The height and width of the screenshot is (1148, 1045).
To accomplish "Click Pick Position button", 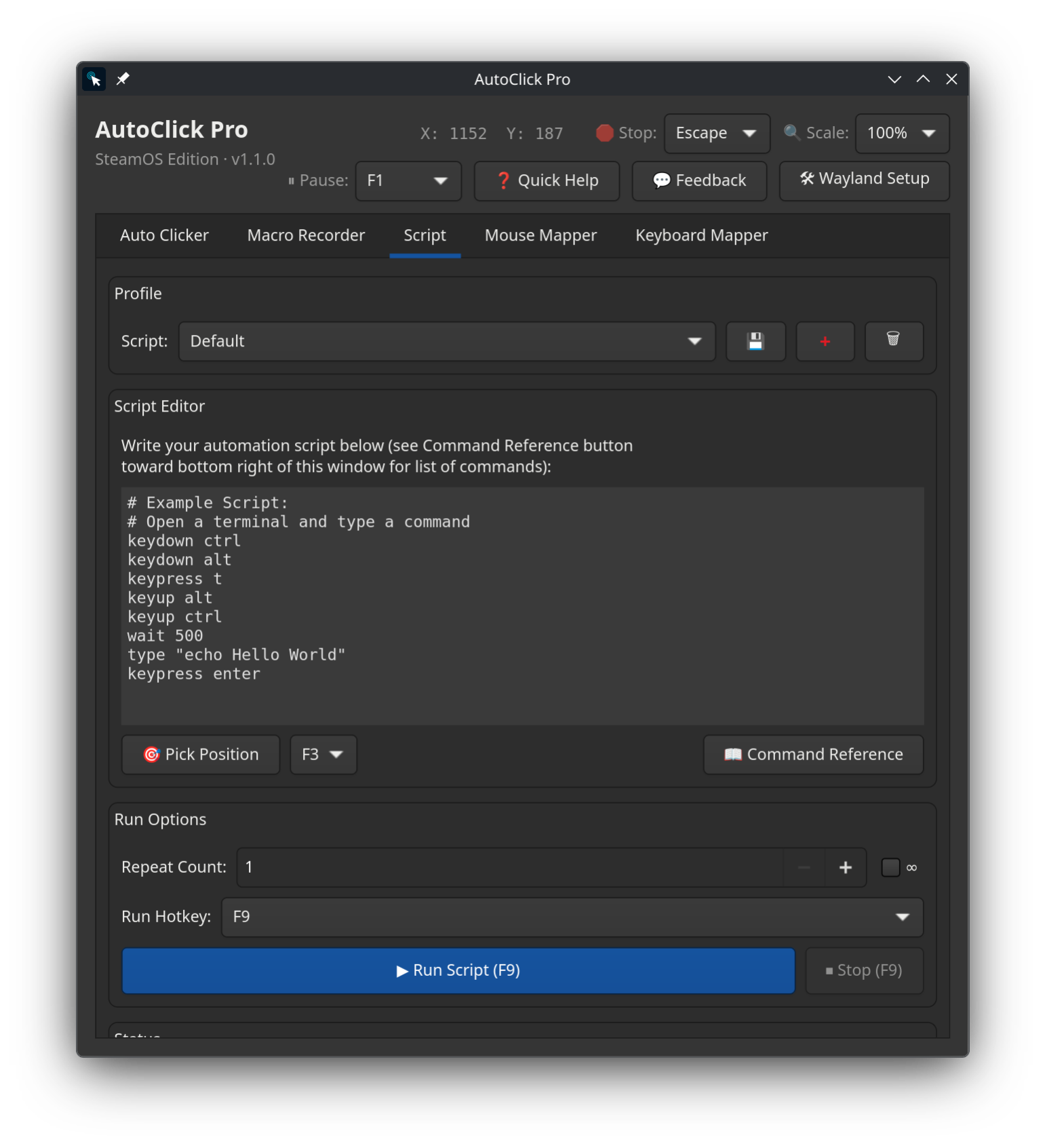I will tap(201, 755).
